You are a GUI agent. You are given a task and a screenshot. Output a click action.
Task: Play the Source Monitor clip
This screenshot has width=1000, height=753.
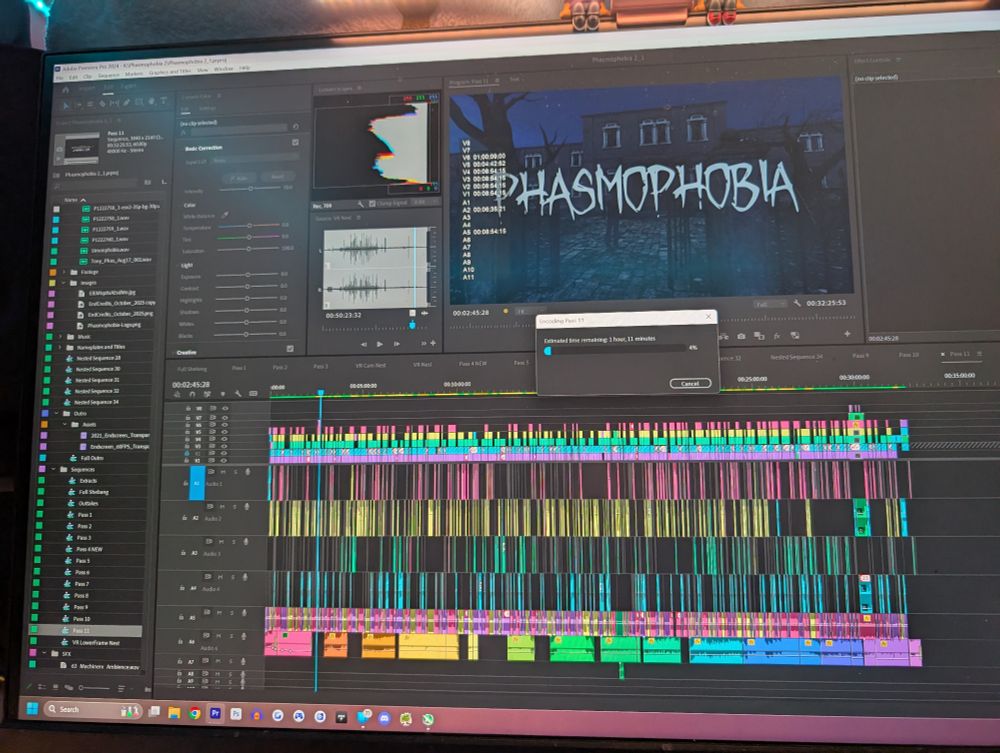coord(379,344)
